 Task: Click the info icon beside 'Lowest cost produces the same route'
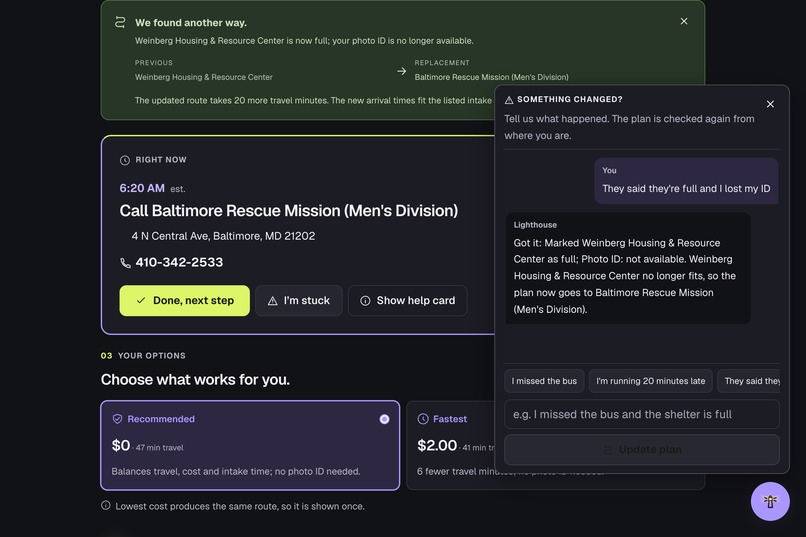[106, 506]
